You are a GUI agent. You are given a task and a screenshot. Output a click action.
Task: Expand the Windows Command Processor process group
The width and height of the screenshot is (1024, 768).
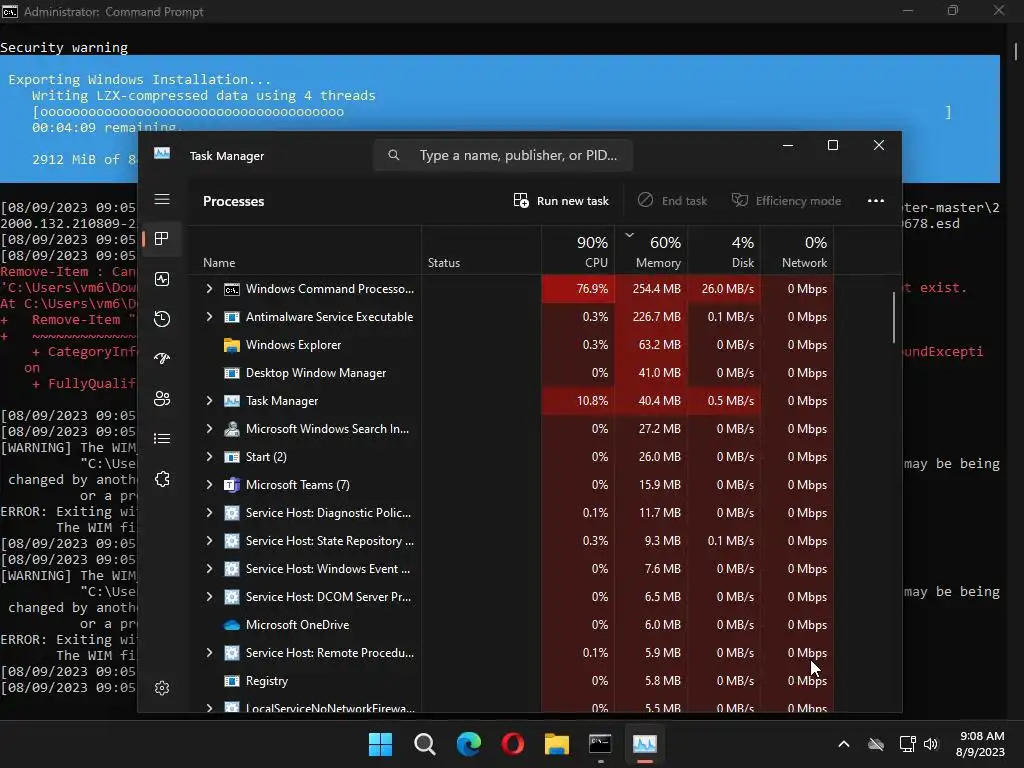209,289
